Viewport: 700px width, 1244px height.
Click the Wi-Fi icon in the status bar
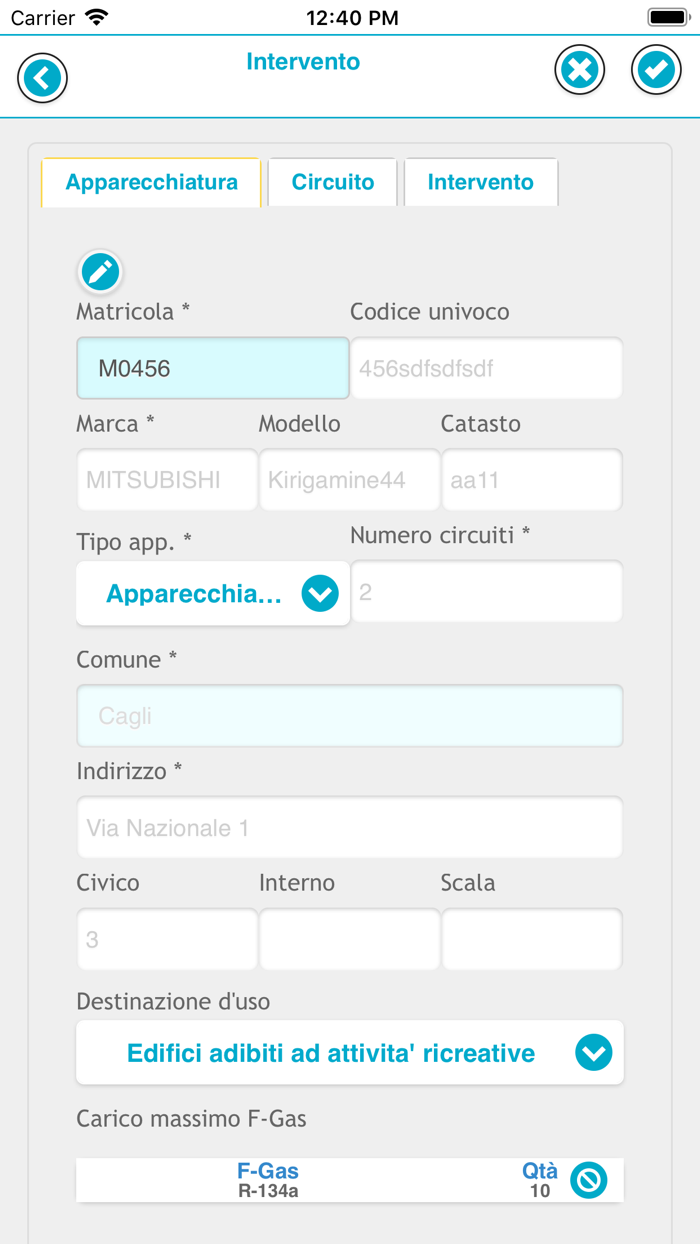96,16
